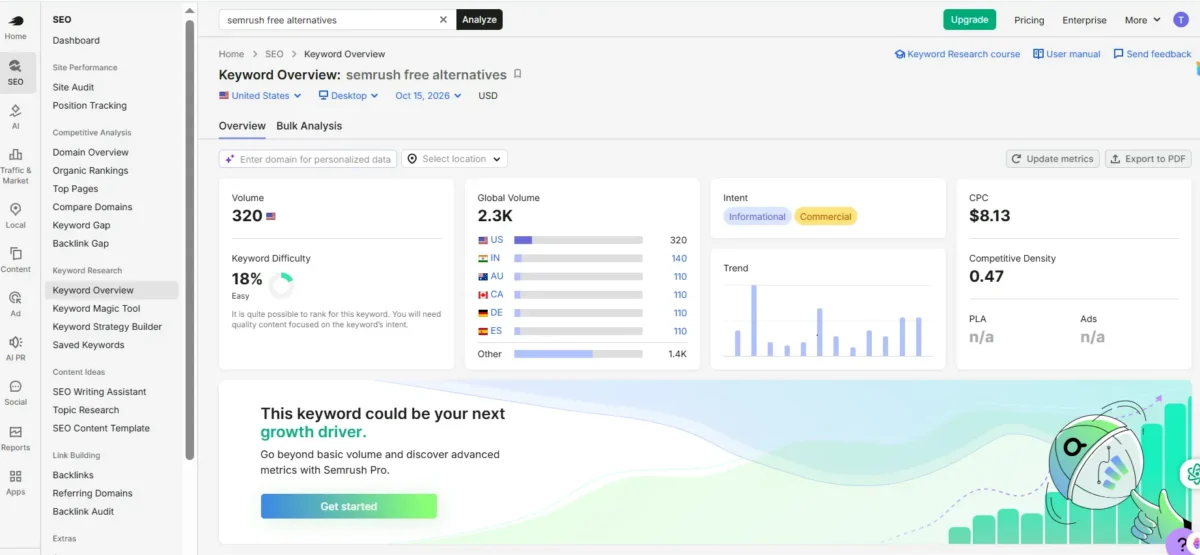Open the Apps section icon
The image size is (1200, 555).
tap(15, 482)
